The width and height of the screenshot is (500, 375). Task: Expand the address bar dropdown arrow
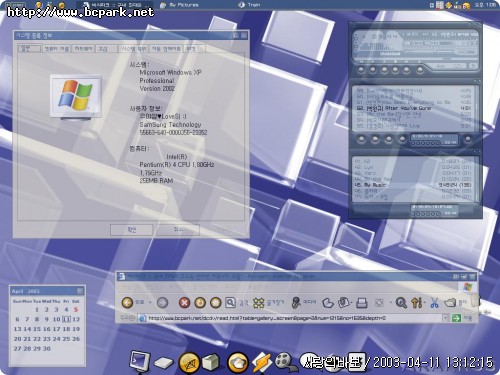click(x=445, y=318)
